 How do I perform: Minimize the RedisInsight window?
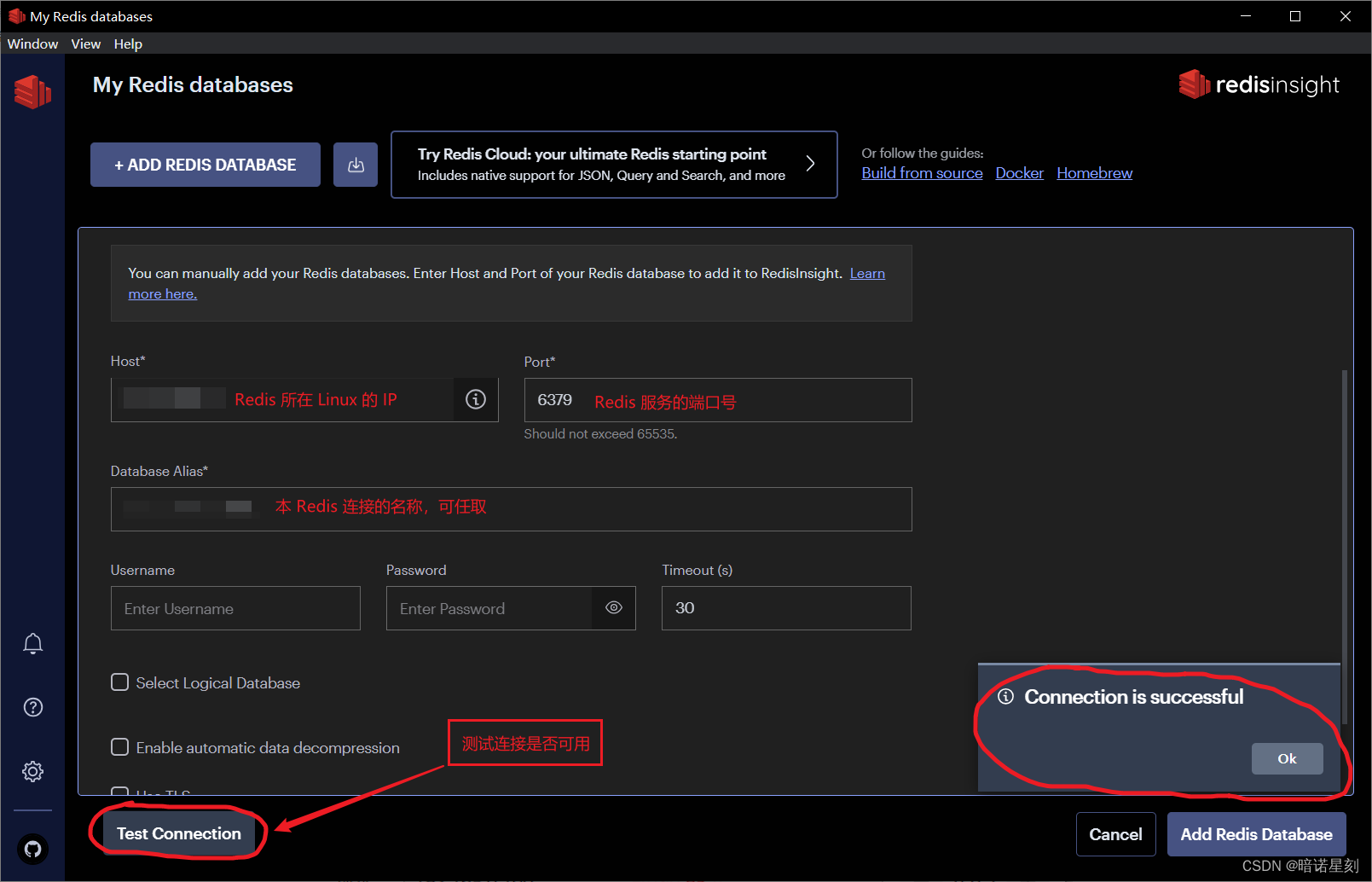click(x=1246, y=16)
